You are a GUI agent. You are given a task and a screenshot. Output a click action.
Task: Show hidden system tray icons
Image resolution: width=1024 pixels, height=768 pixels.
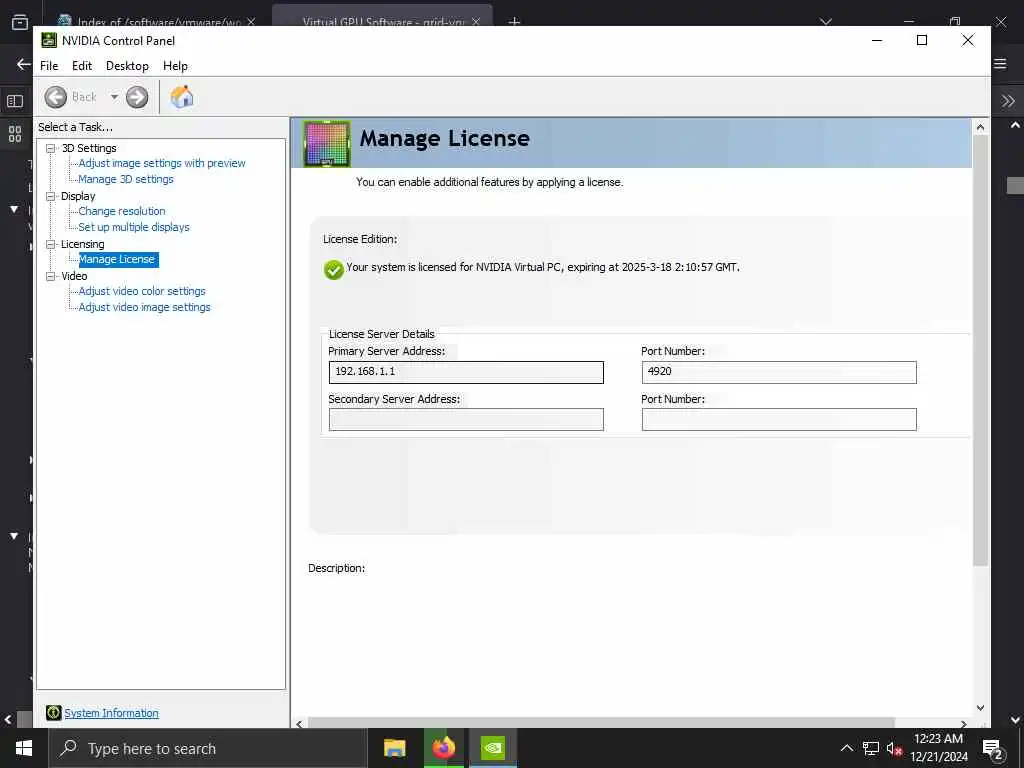coord(846,748)
